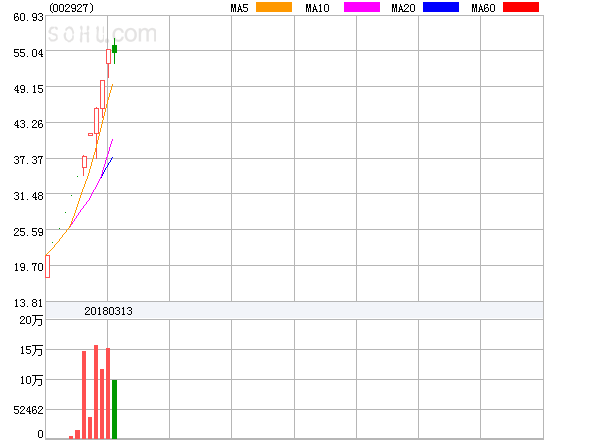
Task: Click the magenta MA10 legend swatch
Action: [x=362, y=7]
